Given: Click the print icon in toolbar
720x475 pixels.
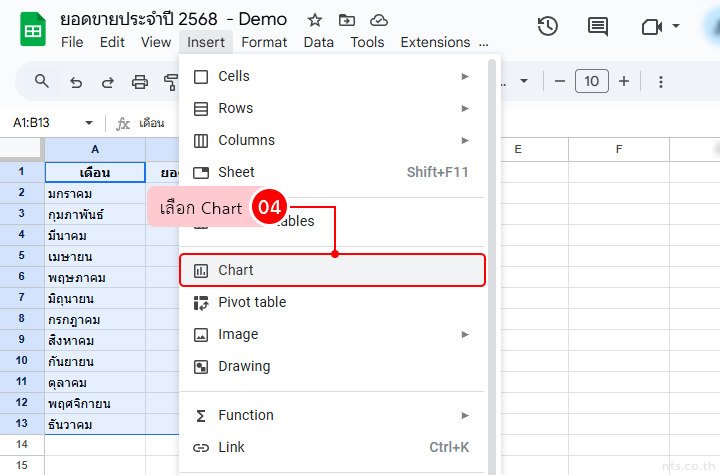Looking at the screenshot, I should (x=140, y=81).
